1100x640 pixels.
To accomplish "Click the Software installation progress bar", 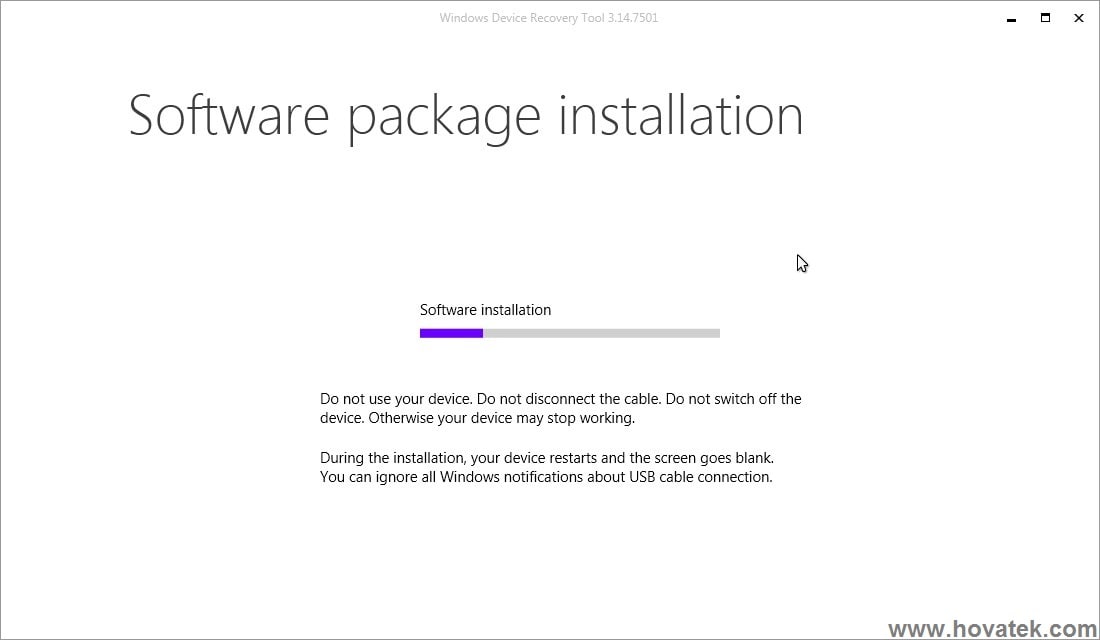I will click(x=570, y=332).
